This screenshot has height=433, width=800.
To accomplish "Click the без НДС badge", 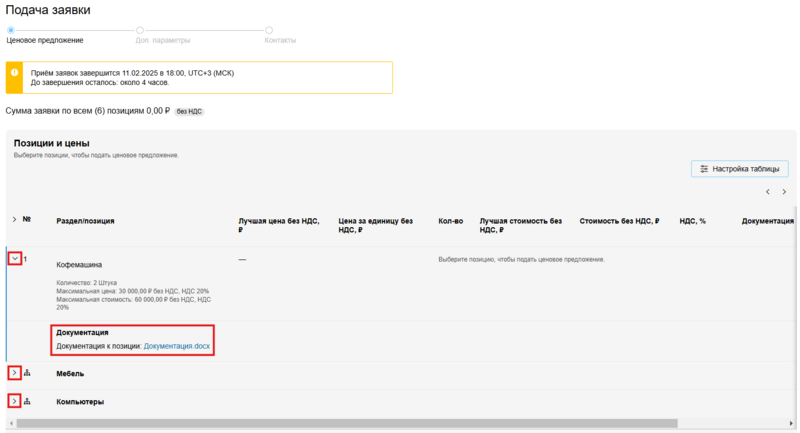I will tap(189, 111).
